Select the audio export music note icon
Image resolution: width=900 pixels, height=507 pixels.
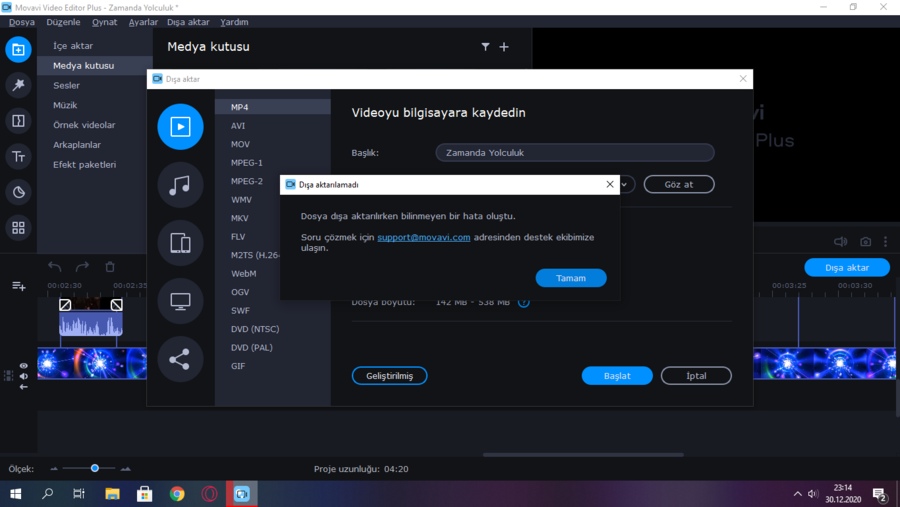[180, 185]
